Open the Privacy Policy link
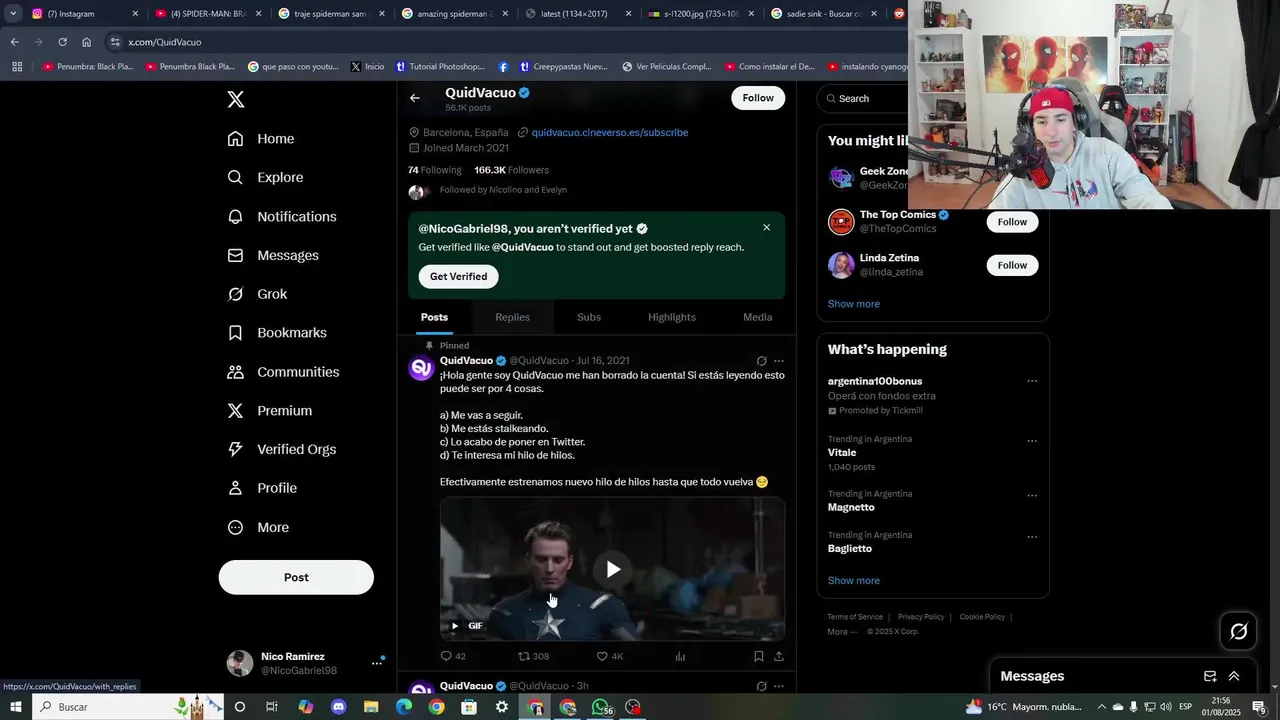Image resolution: width=1280 pixels, height=720 pixels. 921,617
